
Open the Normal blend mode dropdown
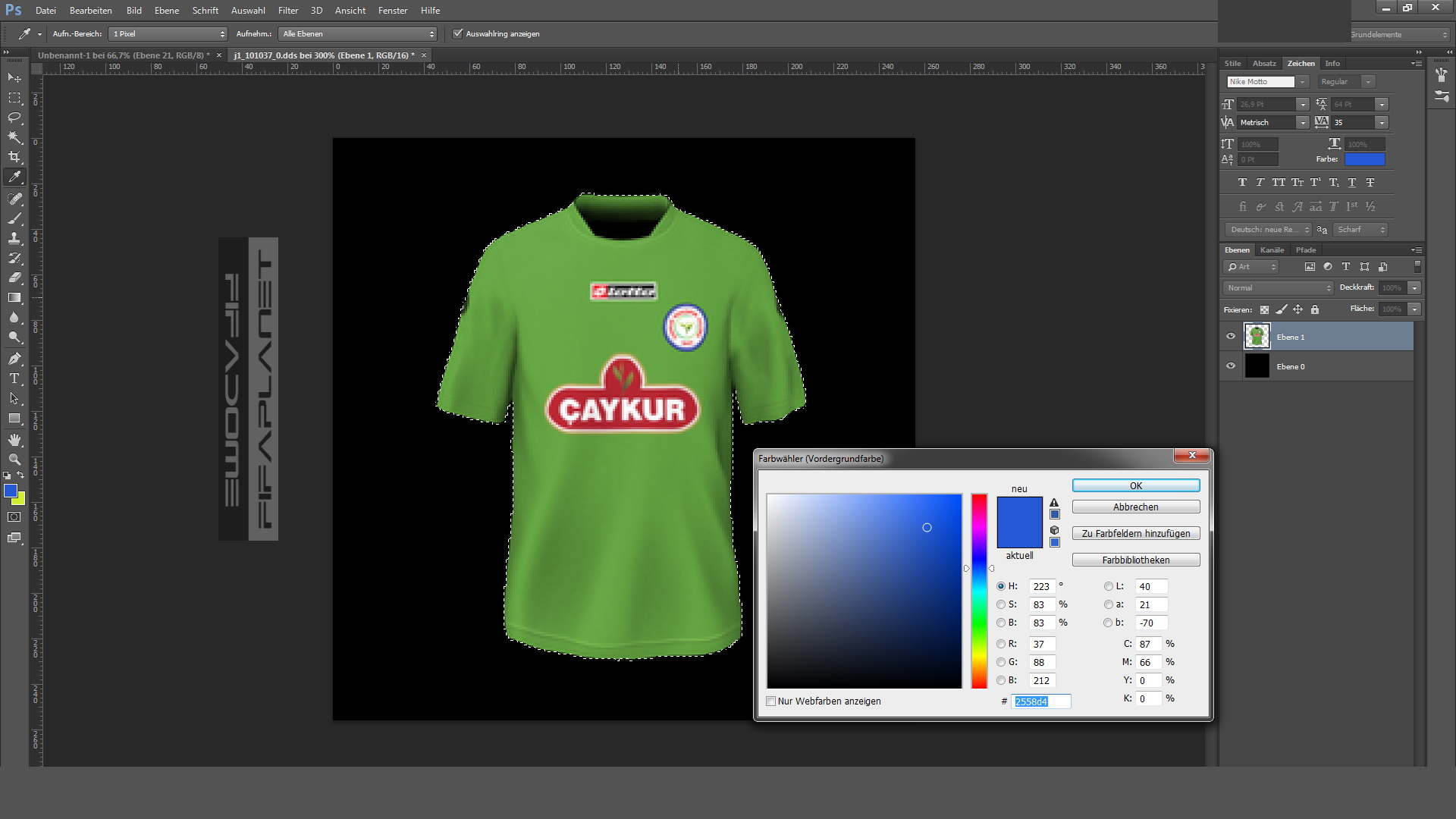(x=1279, y=288)
